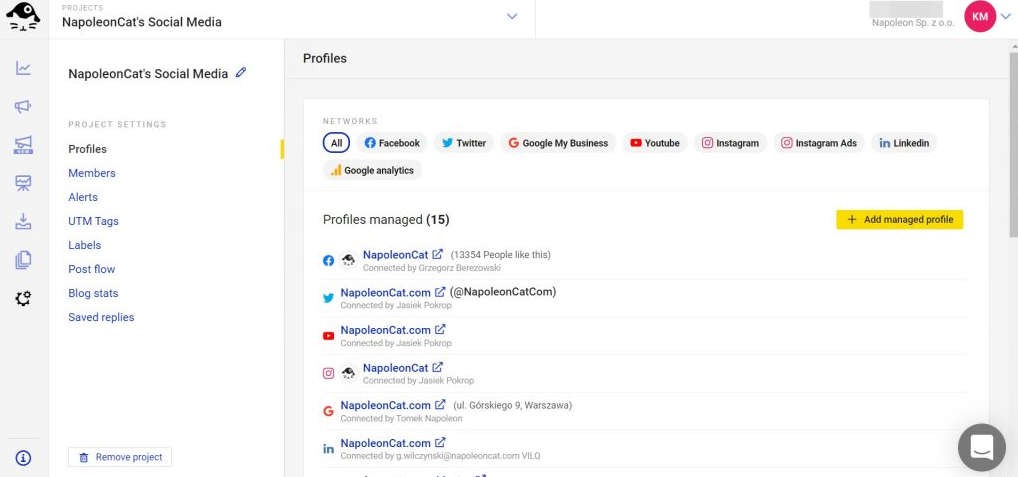Filter profiles by Youtube

click(x=655, y=143)
